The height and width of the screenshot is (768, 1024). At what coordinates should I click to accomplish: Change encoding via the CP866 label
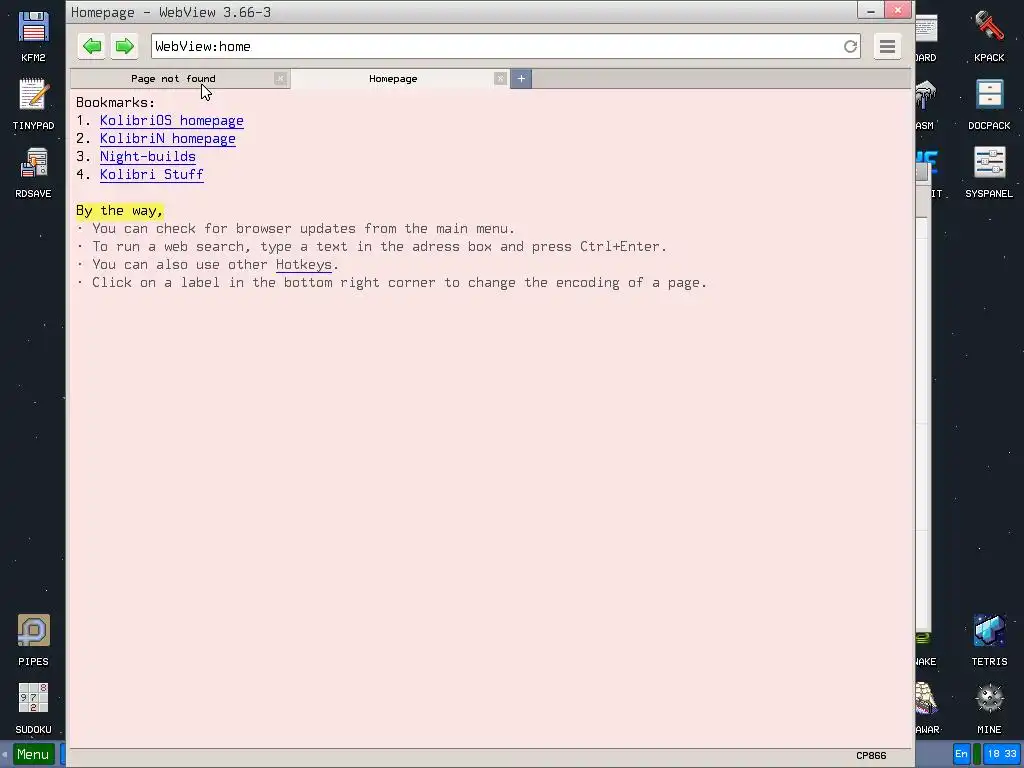point(871,756)
